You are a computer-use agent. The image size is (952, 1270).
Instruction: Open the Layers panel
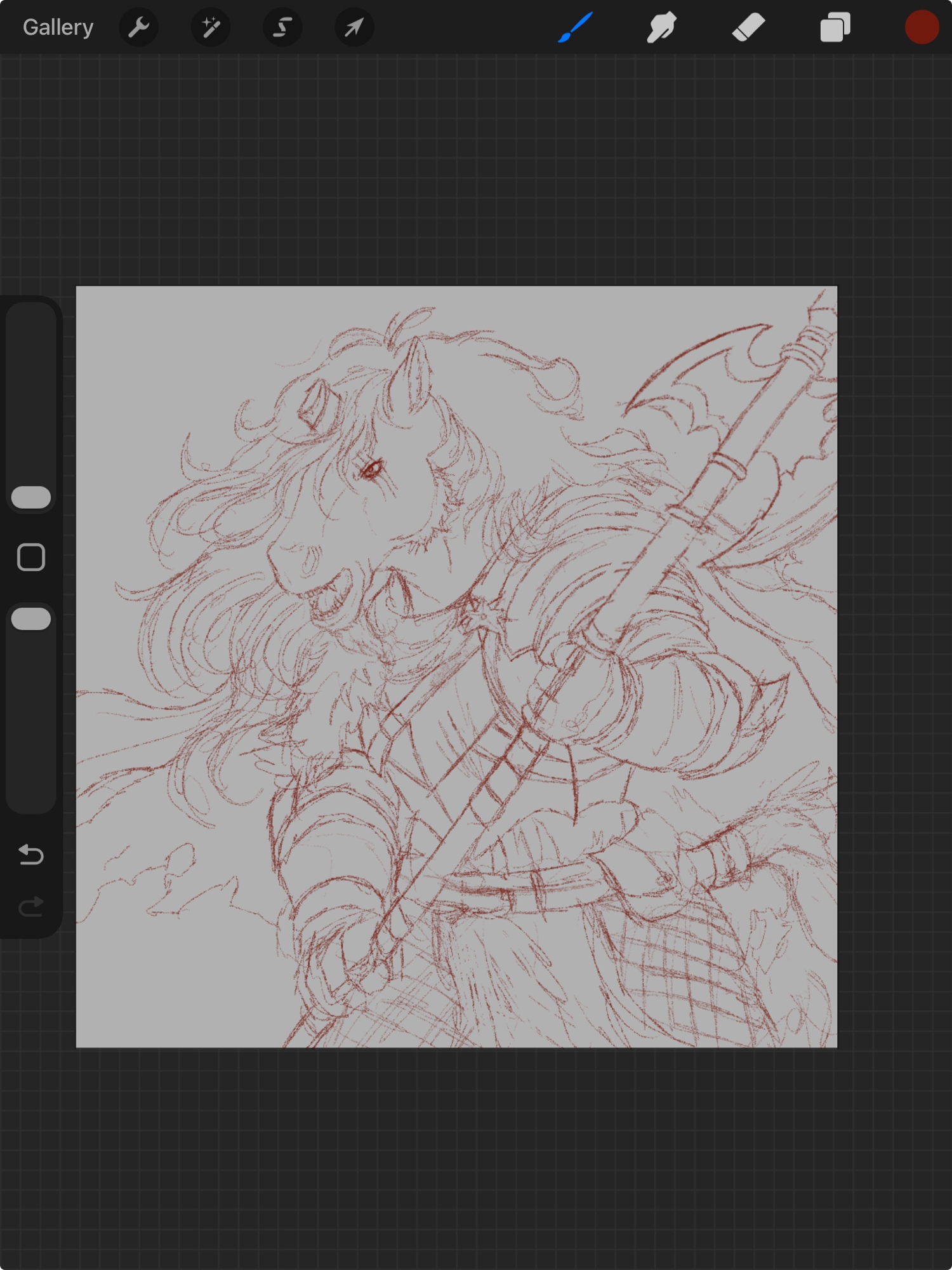(835, 27)
